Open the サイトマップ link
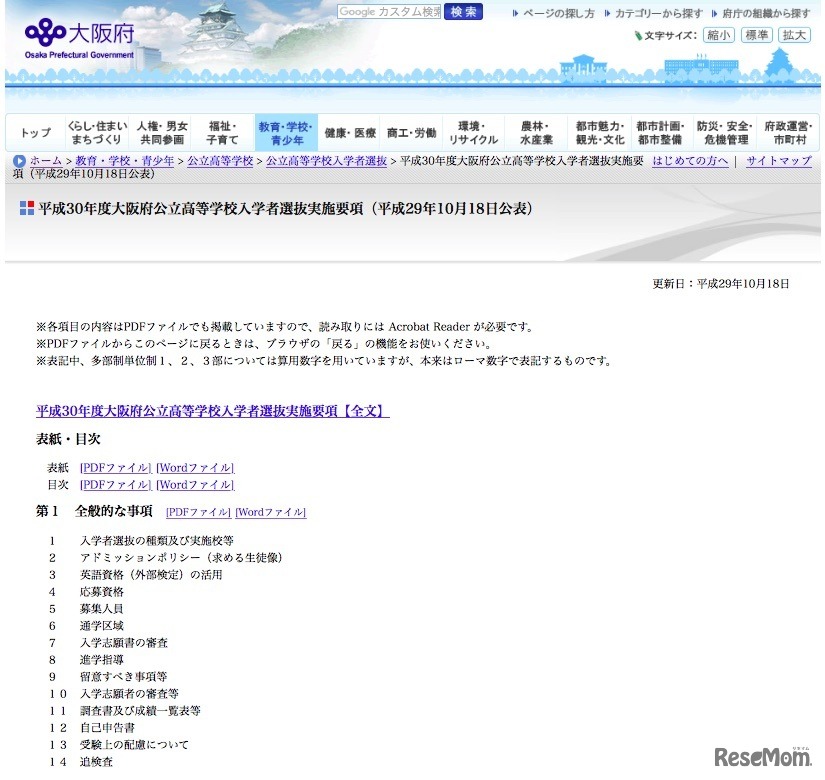Screen dimensions: 825x780 pyautogui.click(x=778, y=160)
